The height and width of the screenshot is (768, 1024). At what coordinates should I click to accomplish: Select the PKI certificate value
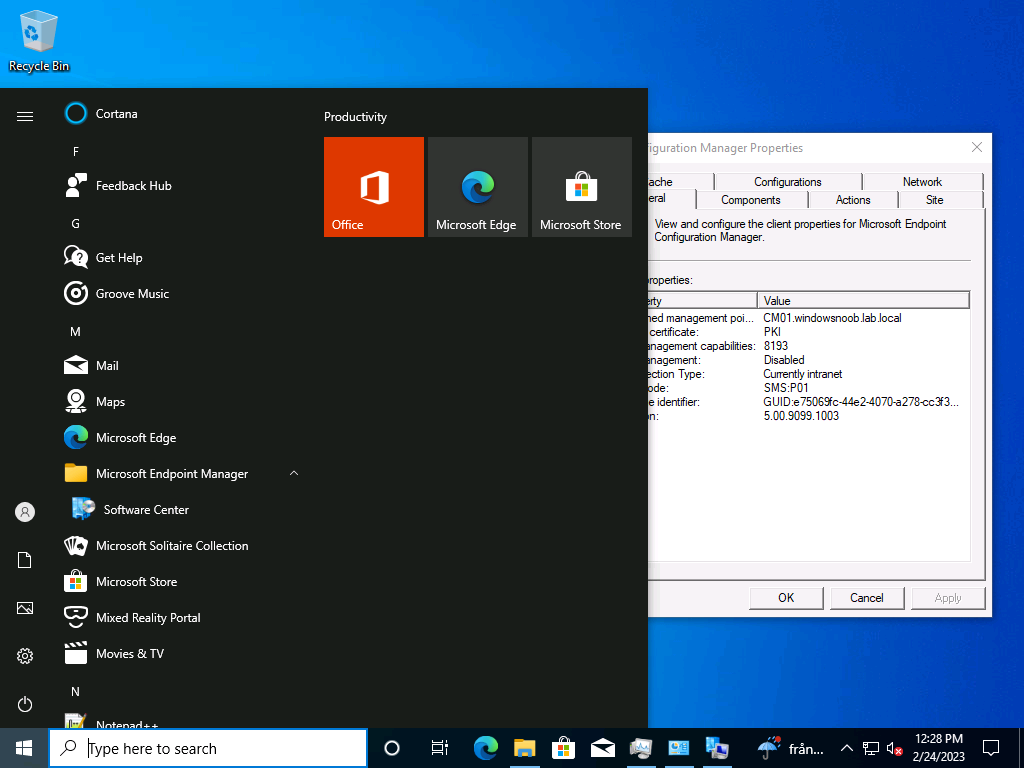[773, 332]
